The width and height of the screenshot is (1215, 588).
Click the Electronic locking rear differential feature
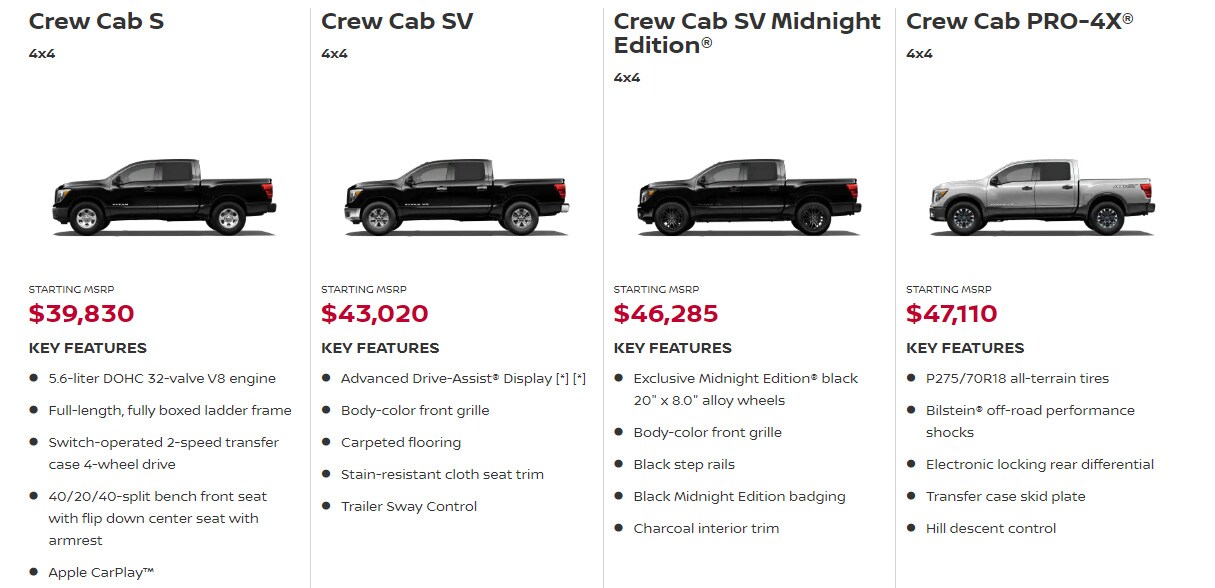1040,465
